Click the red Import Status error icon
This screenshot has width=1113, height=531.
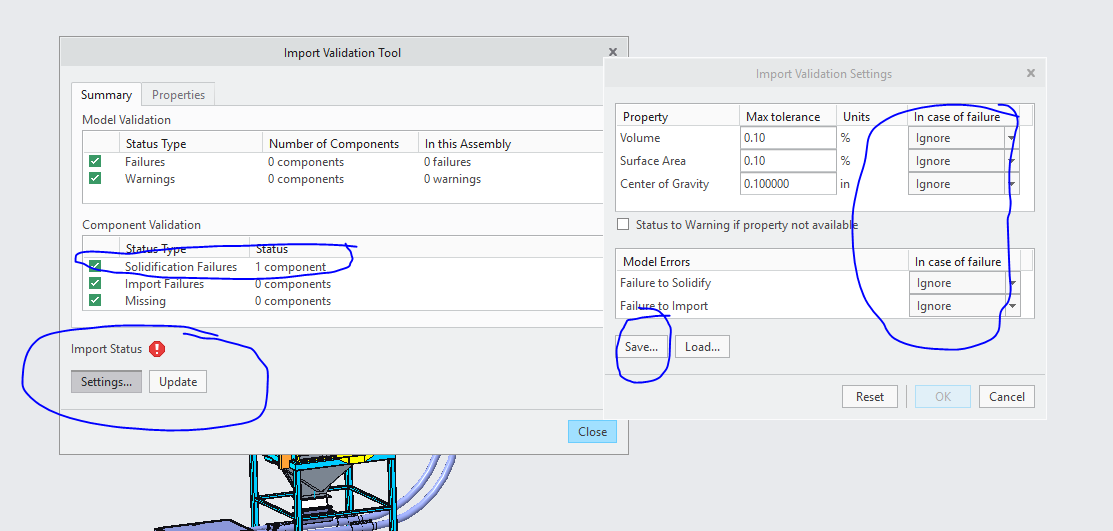tap(157, 349)
